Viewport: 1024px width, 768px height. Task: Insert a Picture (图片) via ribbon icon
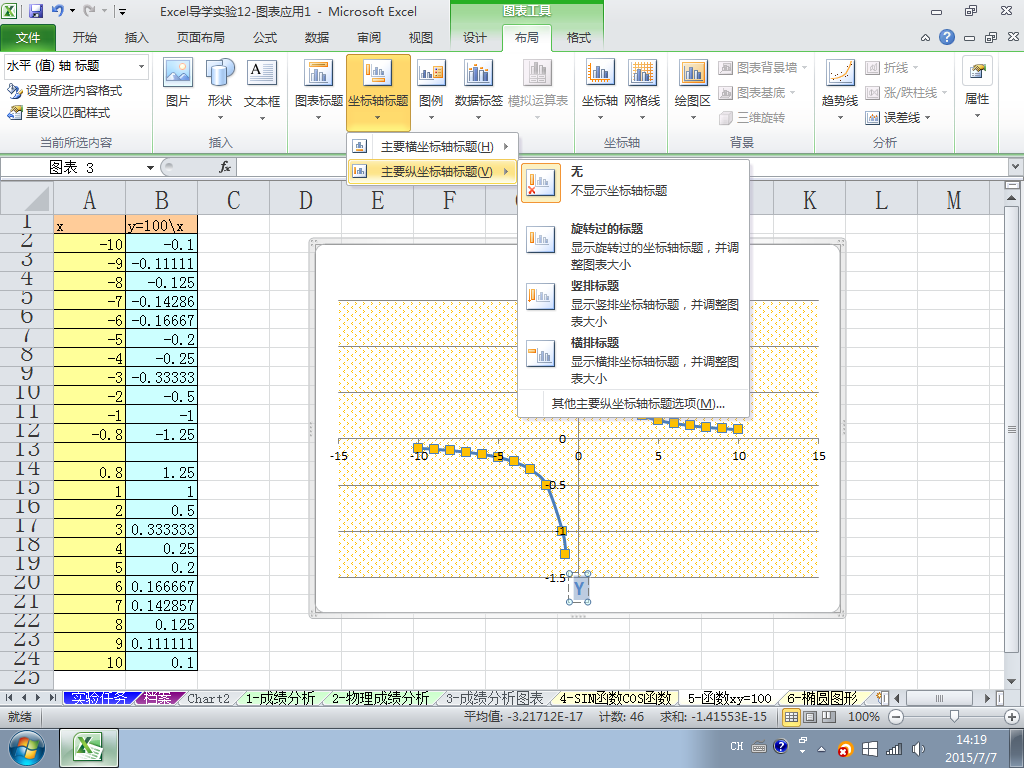(178, 83)
